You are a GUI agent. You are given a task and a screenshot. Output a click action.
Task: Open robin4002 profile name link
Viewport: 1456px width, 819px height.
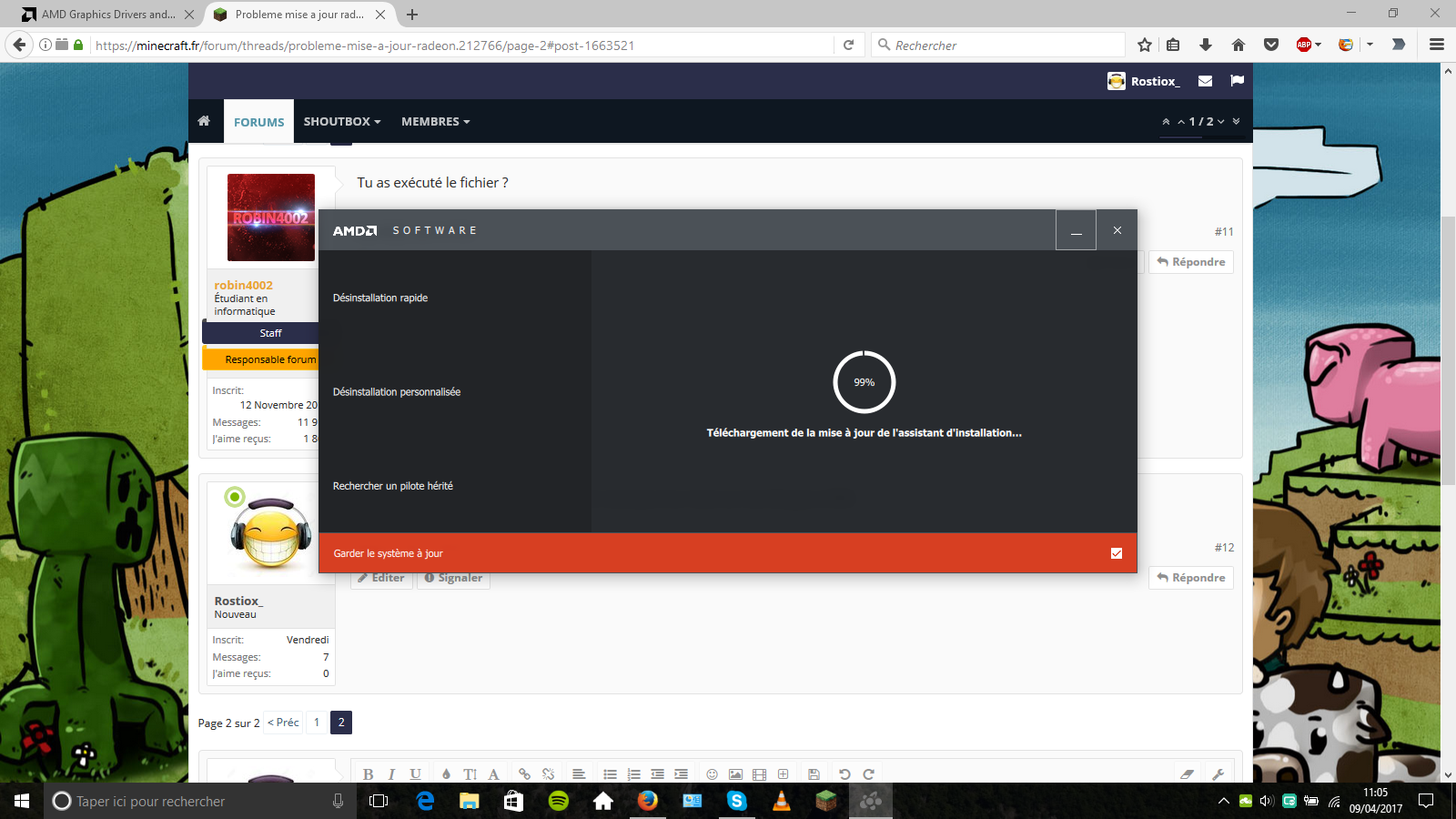click(x=243, y=285)
